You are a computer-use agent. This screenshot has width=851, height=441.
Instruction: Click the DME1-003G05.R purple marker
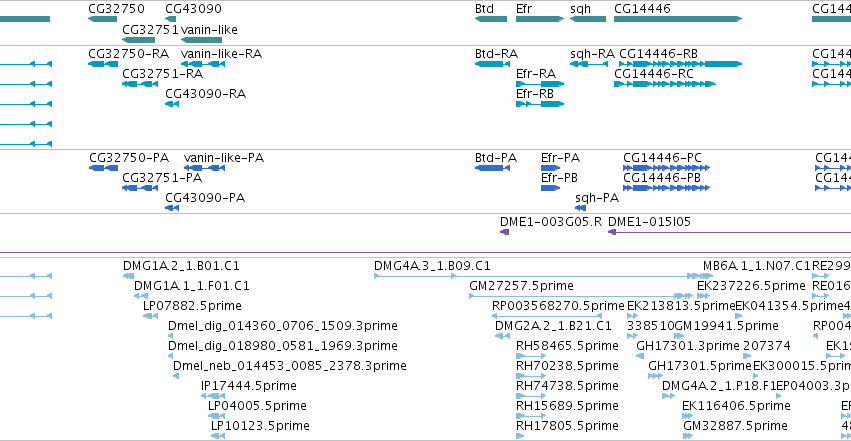point(505,232)
